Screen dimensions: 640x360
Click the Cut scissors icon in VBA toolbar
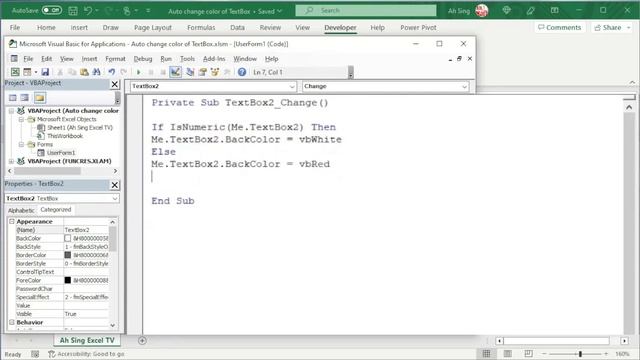60,72
